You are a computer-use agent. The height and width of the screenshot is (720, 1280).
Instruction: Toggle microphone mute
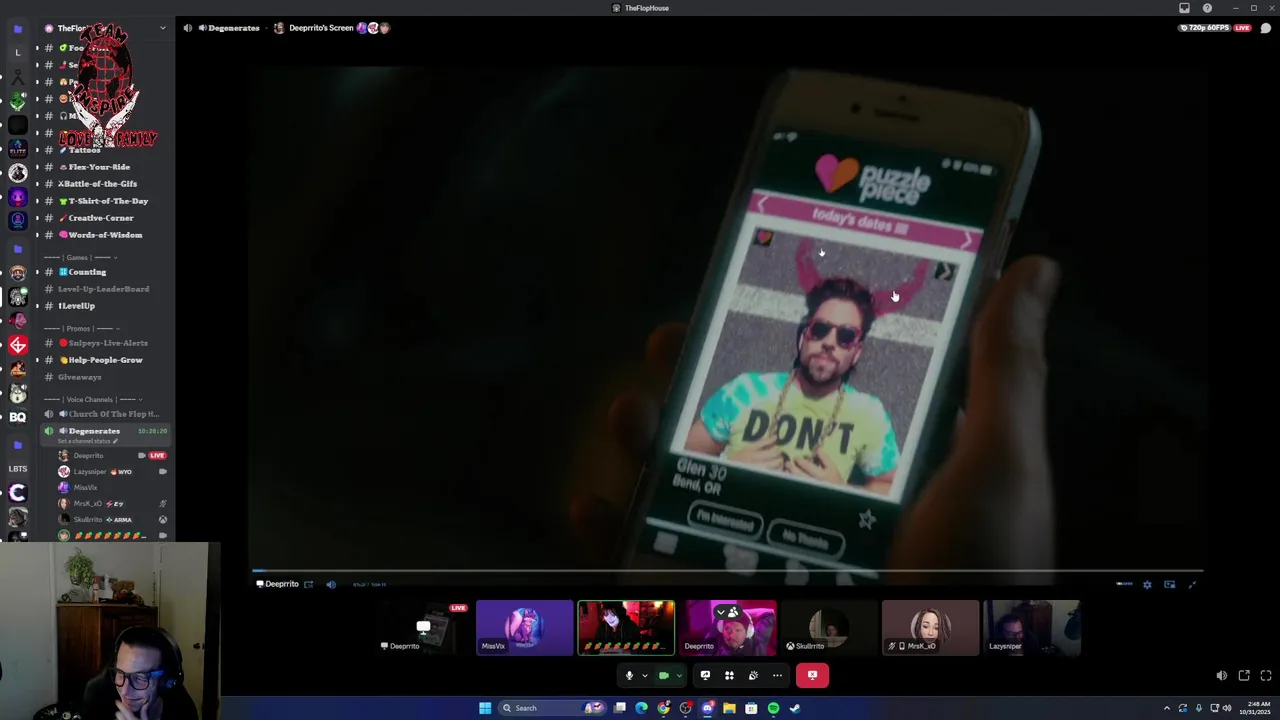[629, 676]
